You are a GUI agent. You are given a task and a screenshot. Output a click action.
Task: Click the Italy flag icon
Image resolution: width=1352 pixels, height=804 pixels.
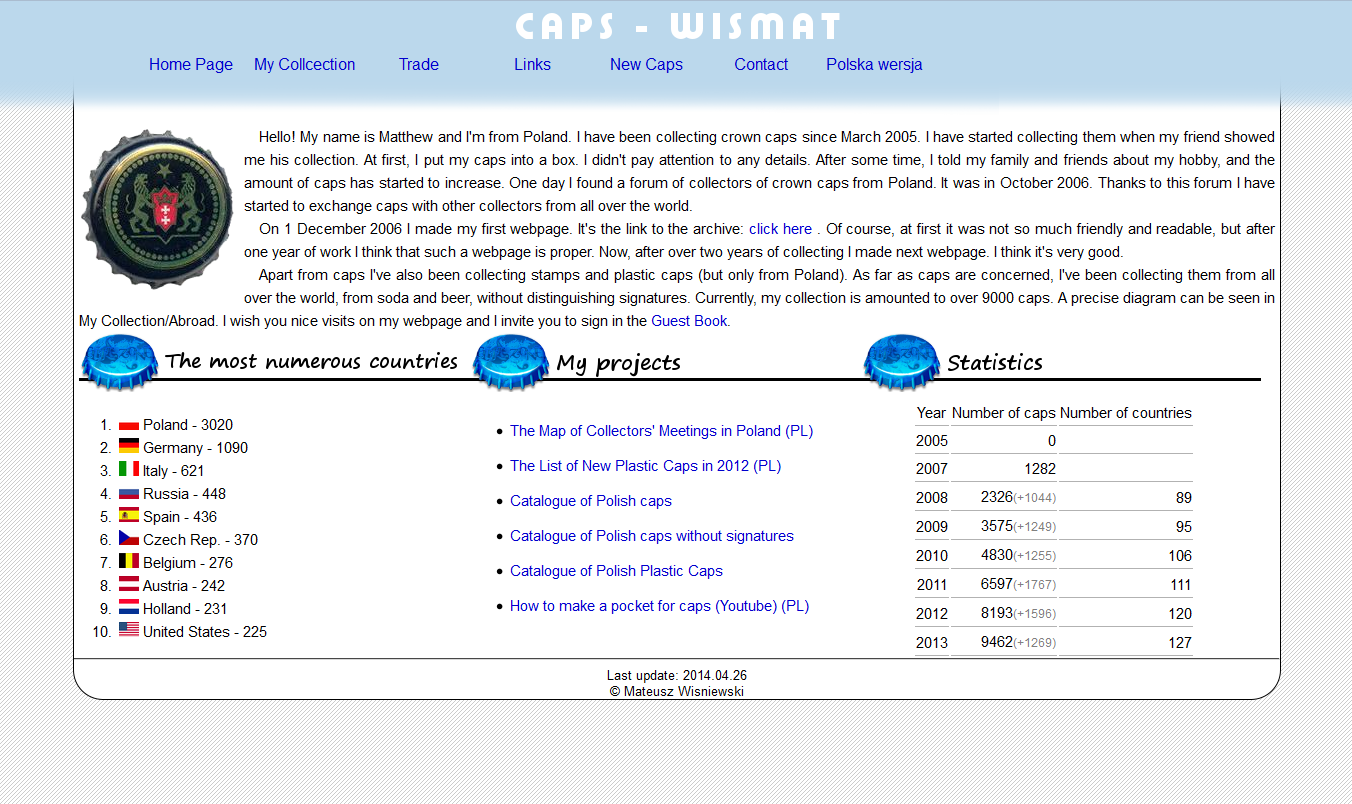tap(129, 469)
